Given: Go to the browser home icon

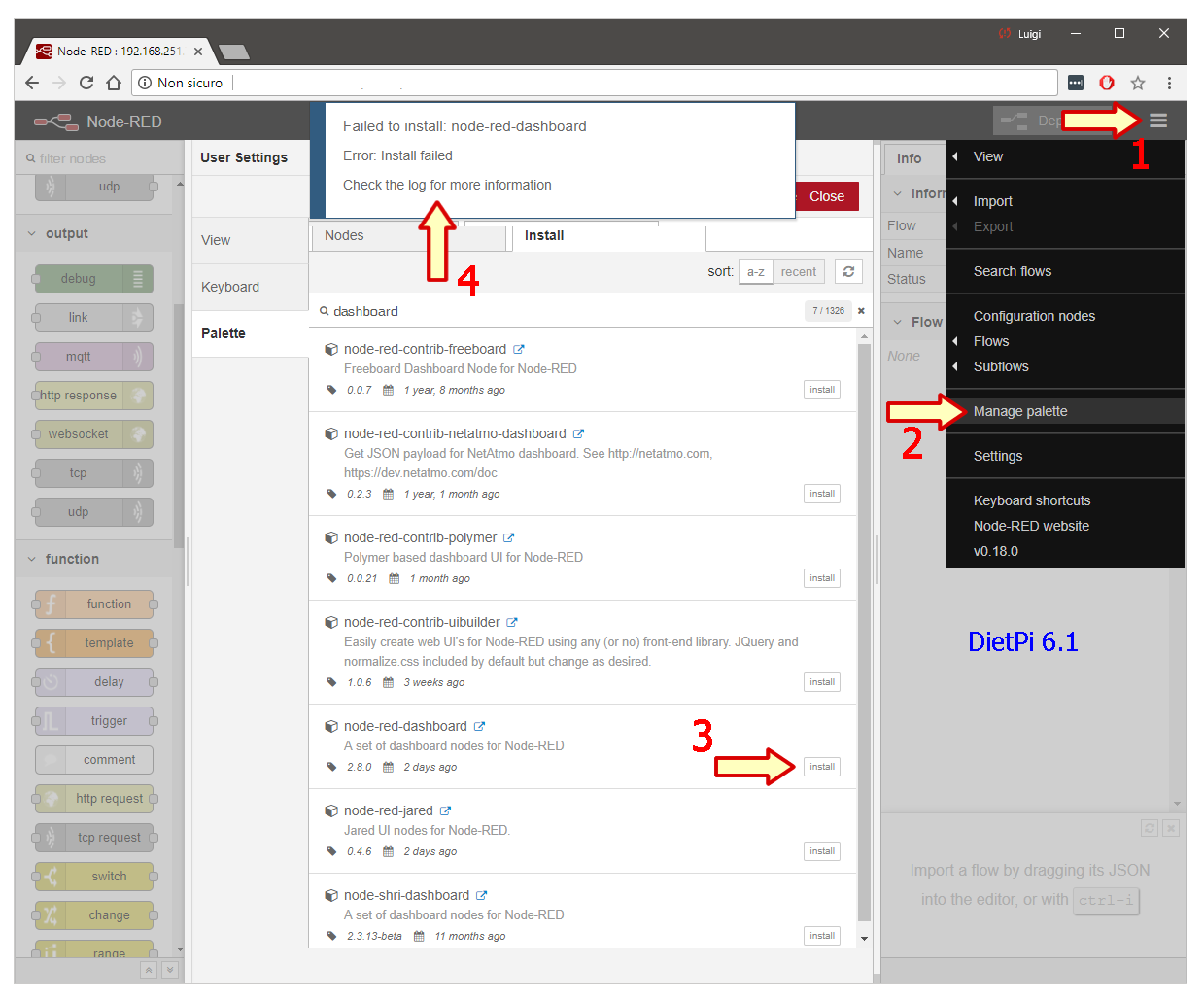Looking at the screenshot, I should [114, 83].
